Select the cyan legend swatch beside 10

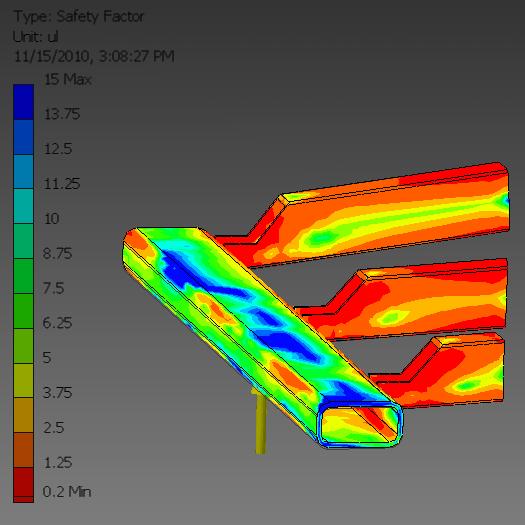pyautogui.click(x=23, y=206)
